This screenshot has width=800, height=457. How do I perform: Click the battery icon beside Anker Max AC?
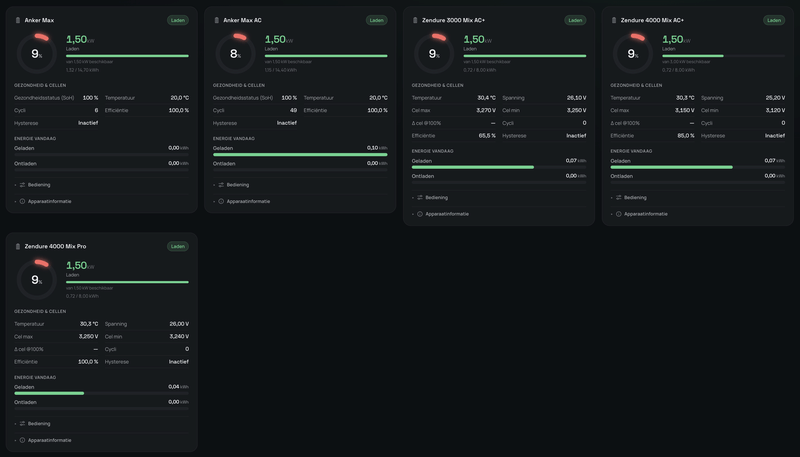click(x=216, y=20)
